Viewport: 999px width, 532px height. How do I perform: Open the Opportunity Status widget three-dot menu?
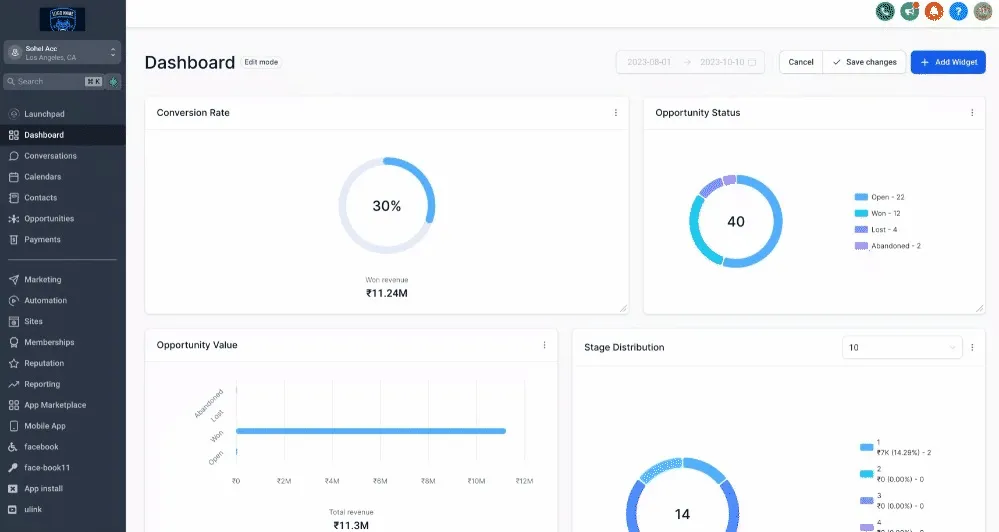[972, 113]
